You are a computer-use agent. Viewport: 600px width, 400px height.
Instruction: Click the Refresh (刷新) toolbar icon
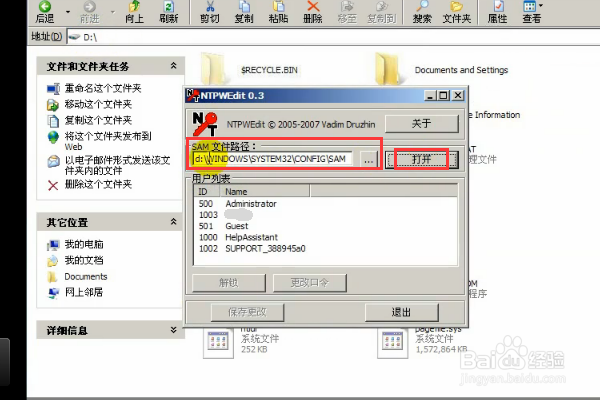[x=168, y=11]
